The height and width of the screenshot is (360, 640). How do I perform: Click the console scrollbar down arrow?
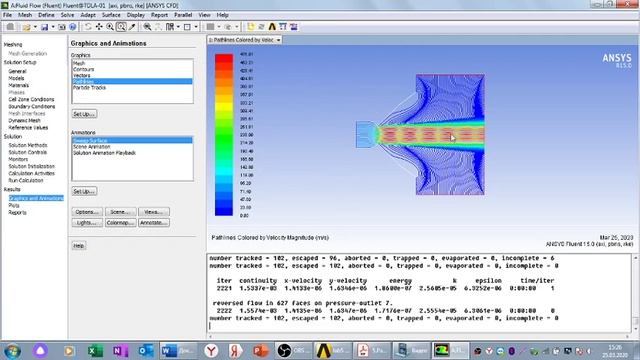pos(636,329)
